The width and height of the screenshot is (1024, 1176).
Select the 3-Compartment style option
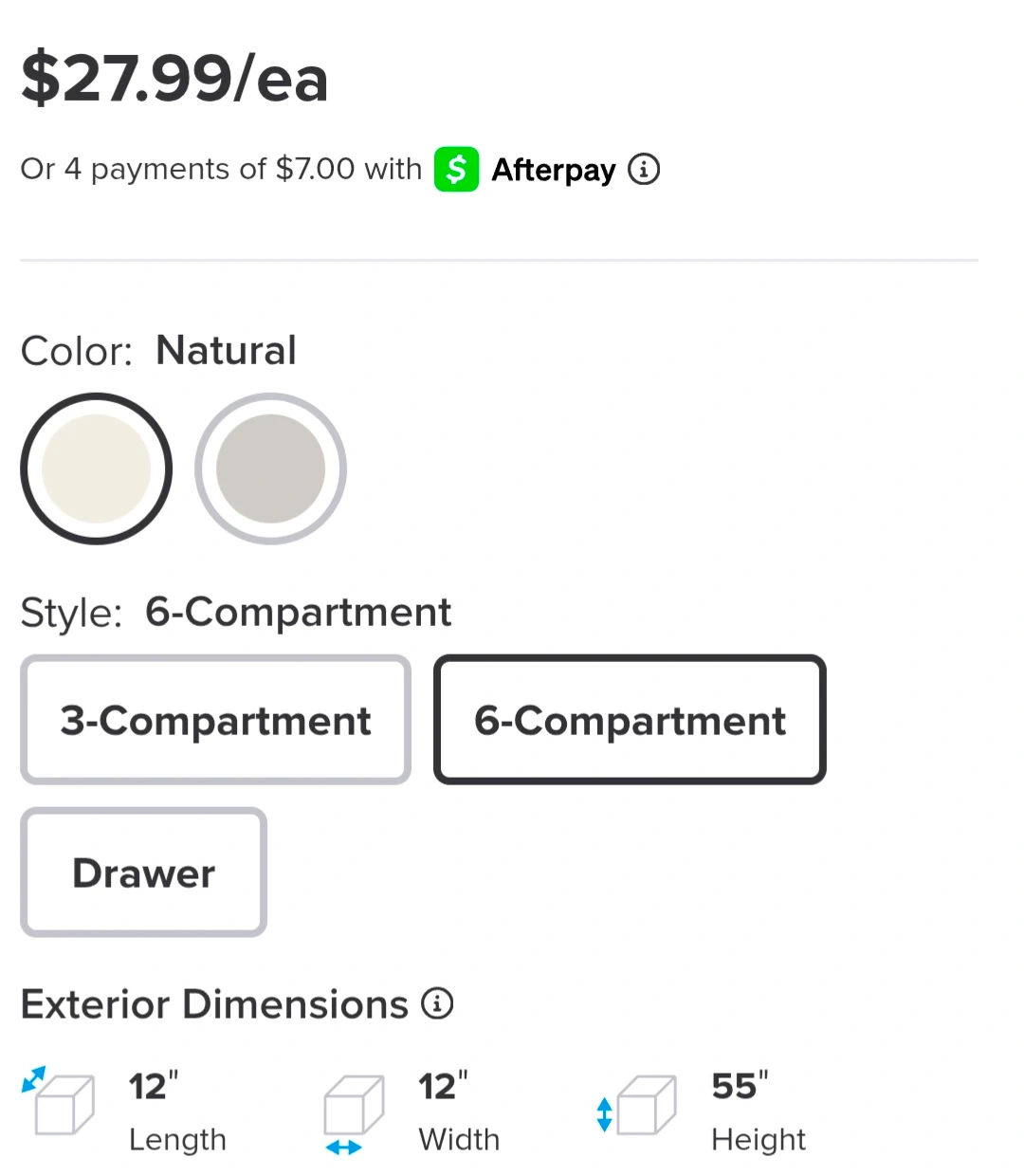(x=215, y=720)
